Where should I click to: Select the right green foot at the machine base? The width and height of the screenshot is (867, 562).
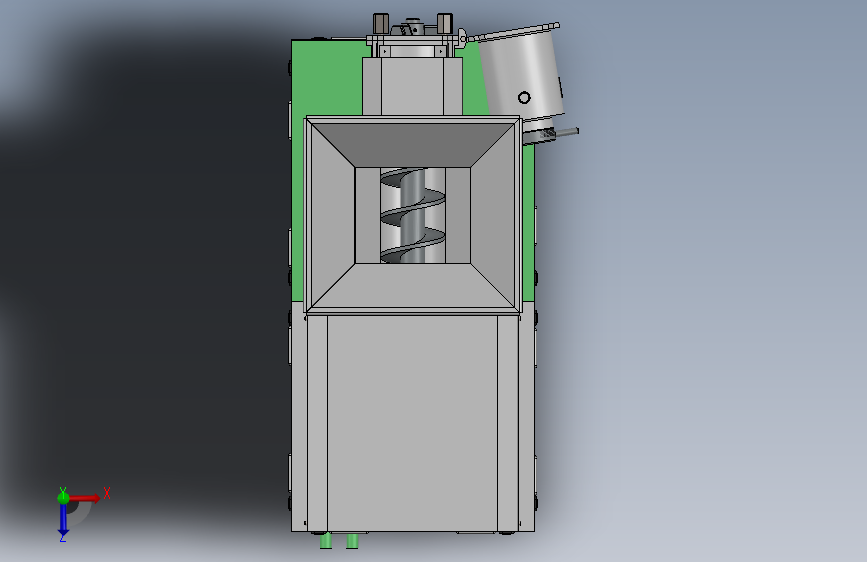point(352,541)
